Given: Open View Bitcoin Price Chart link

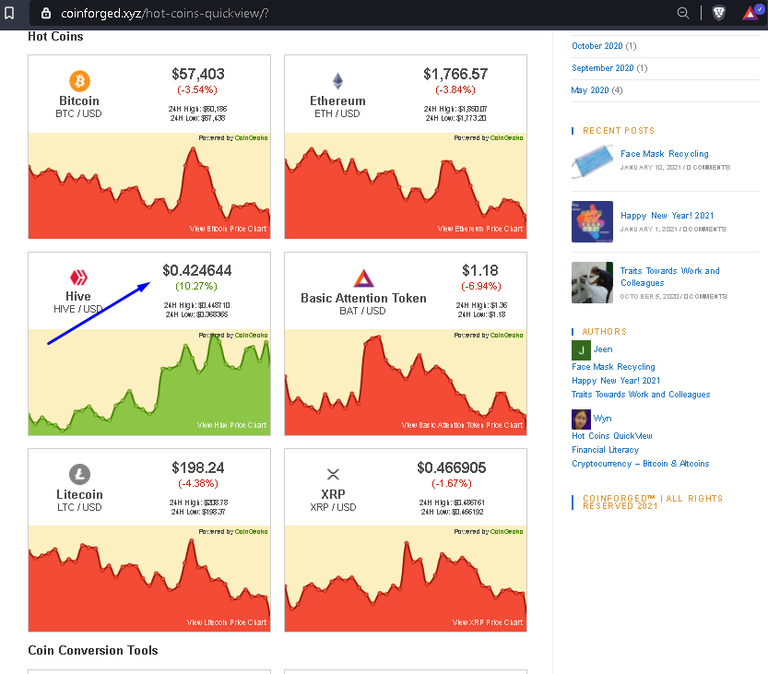Looking at the screenshot, I should (228, 229).
